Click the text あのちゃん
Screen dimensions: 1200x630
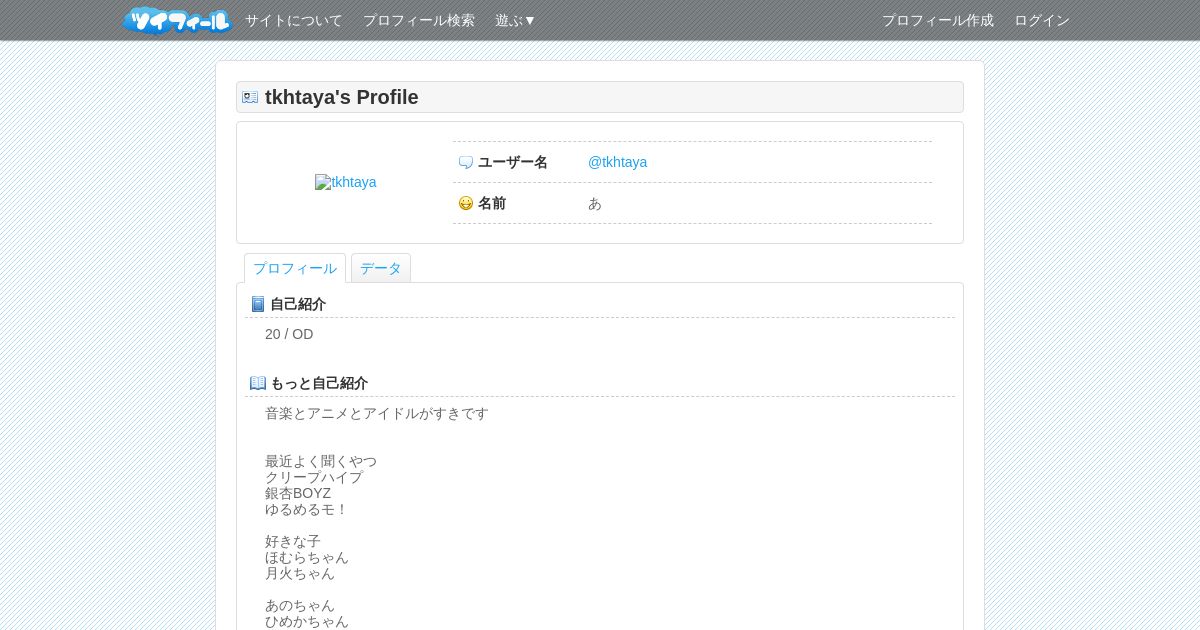(x=300, y=605)
